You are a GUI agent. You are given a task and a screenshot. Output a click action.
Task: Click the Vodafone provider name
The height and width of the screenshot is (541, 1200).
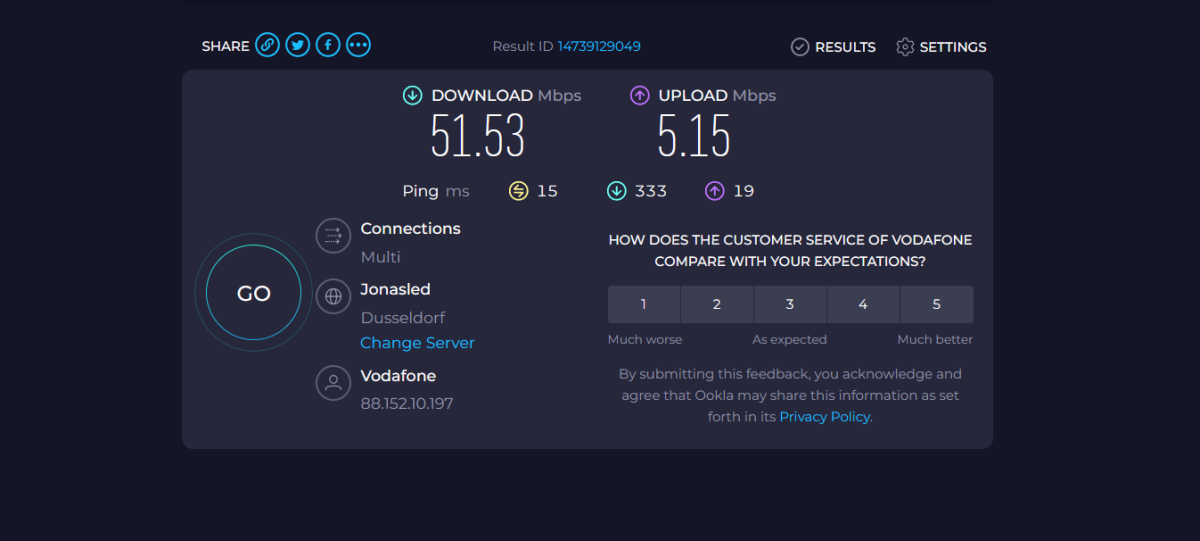[x=398, y=376]
